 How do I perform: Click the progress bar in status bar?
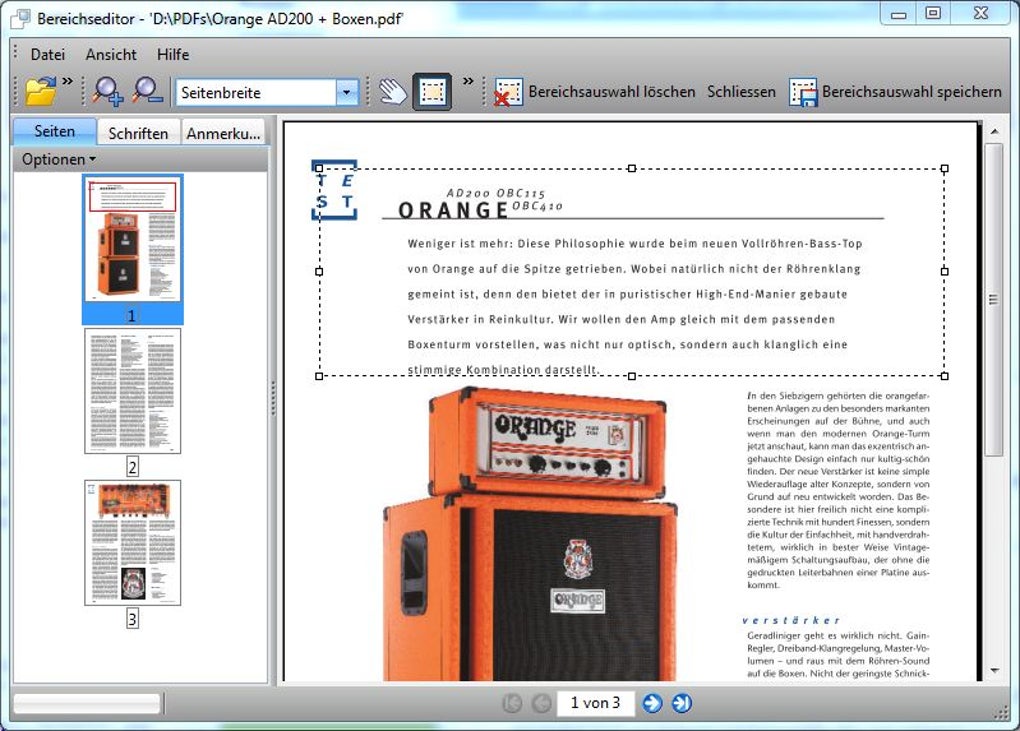click(x=87, y=703)
